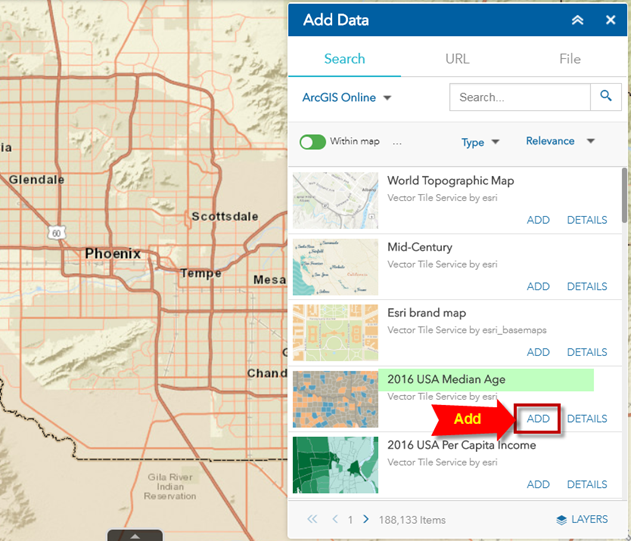The width and height of the screenshot is (631, 541).
Task: View details for World Topographic Map
Action: pyautogui.click(x=587, y=220)
